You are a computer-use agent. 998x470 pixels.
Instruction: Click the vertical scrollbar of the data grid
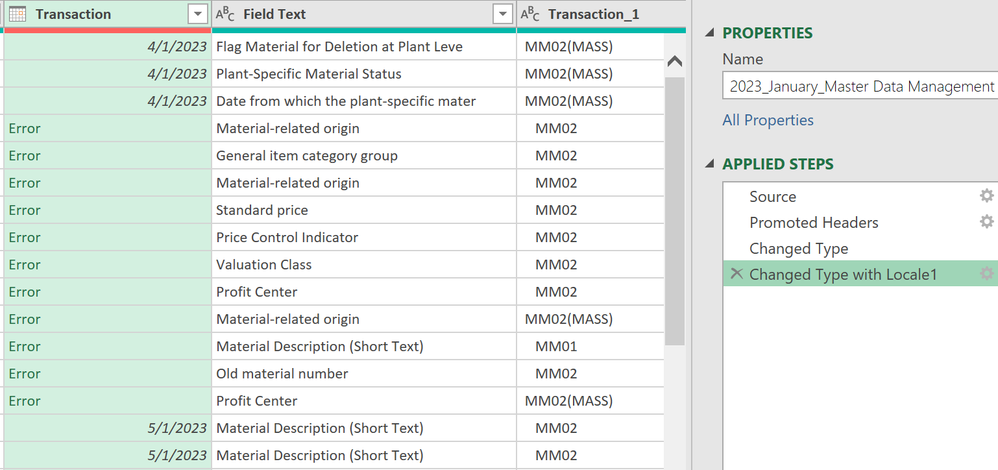(x=675, y=210)
